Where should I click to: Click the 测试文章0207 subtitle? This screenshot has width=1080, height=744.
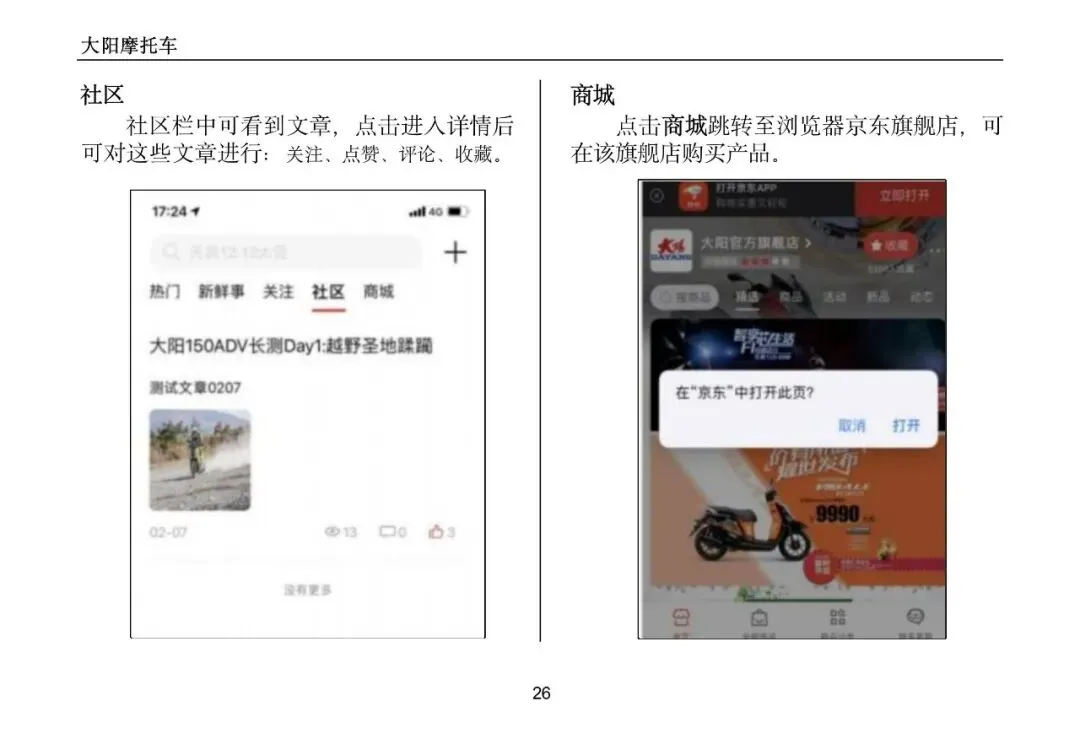(195, 387)
